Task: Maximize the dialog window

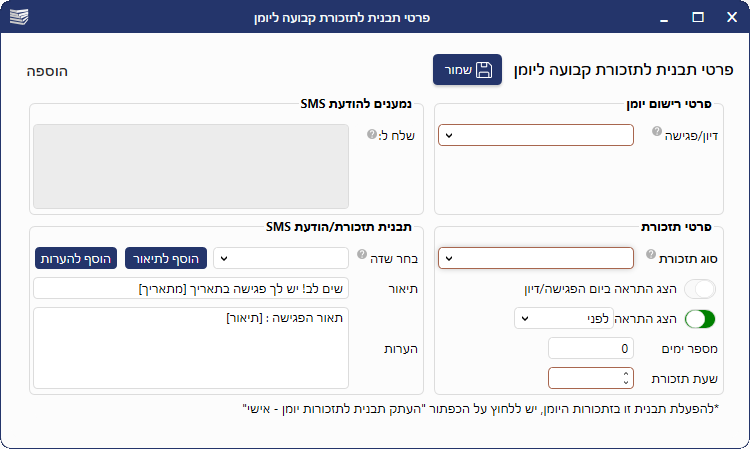Action: (x=698, y=17)
